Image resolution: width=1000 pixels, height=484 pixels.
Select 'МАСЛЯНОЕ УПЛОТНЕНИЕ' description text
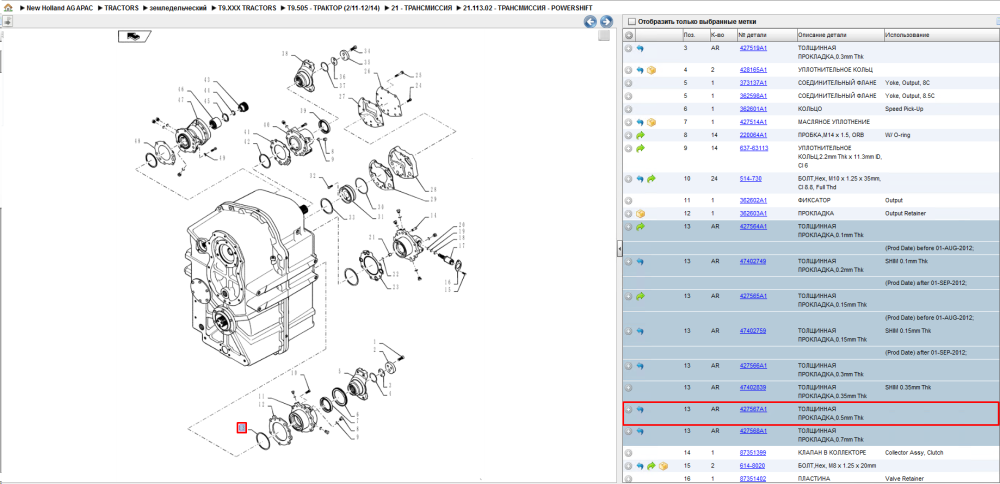832,122
